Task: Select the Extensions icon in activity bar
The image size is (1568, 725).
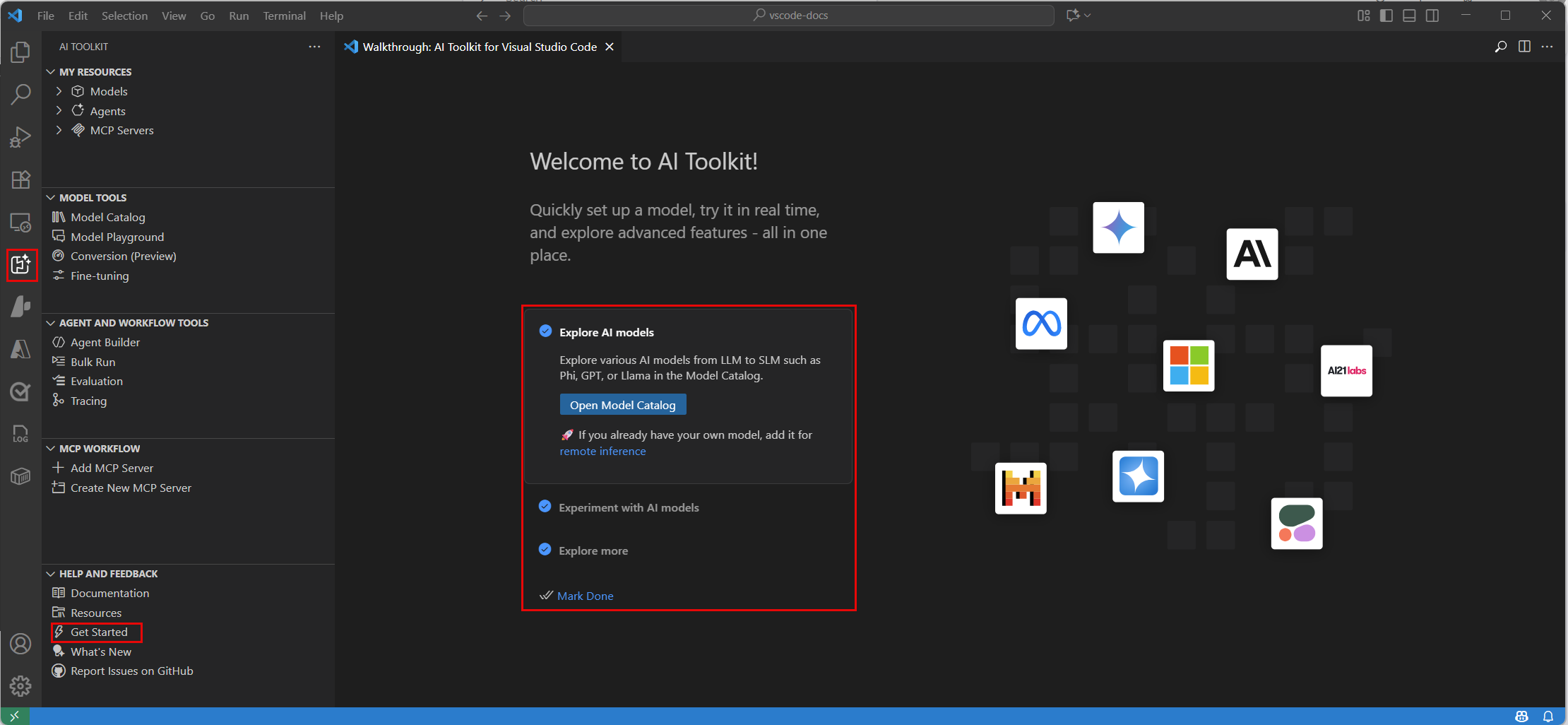Action: tap(21, 179)
